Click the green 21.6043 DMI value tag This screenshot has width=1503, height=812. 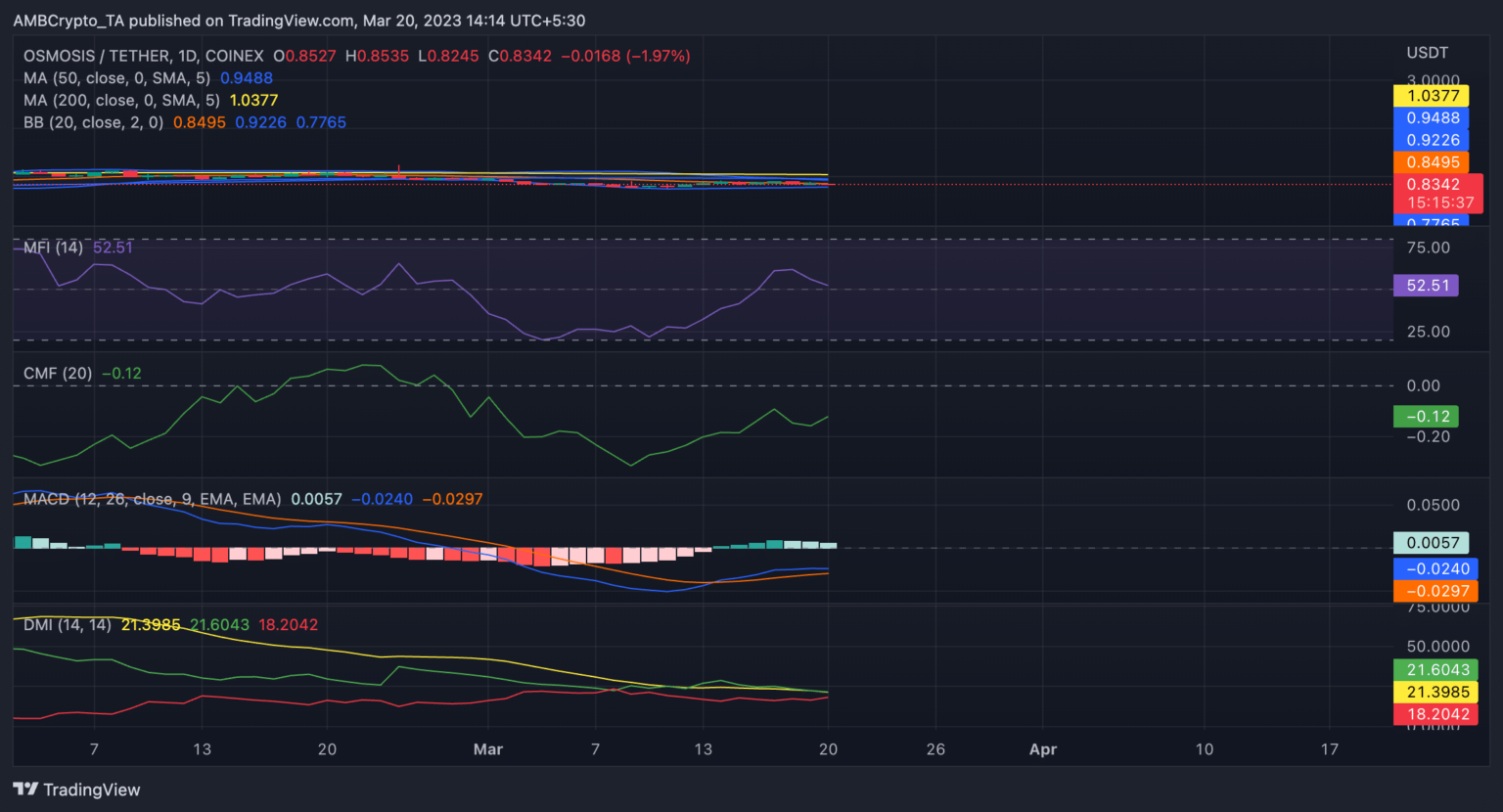(1435, 670)
